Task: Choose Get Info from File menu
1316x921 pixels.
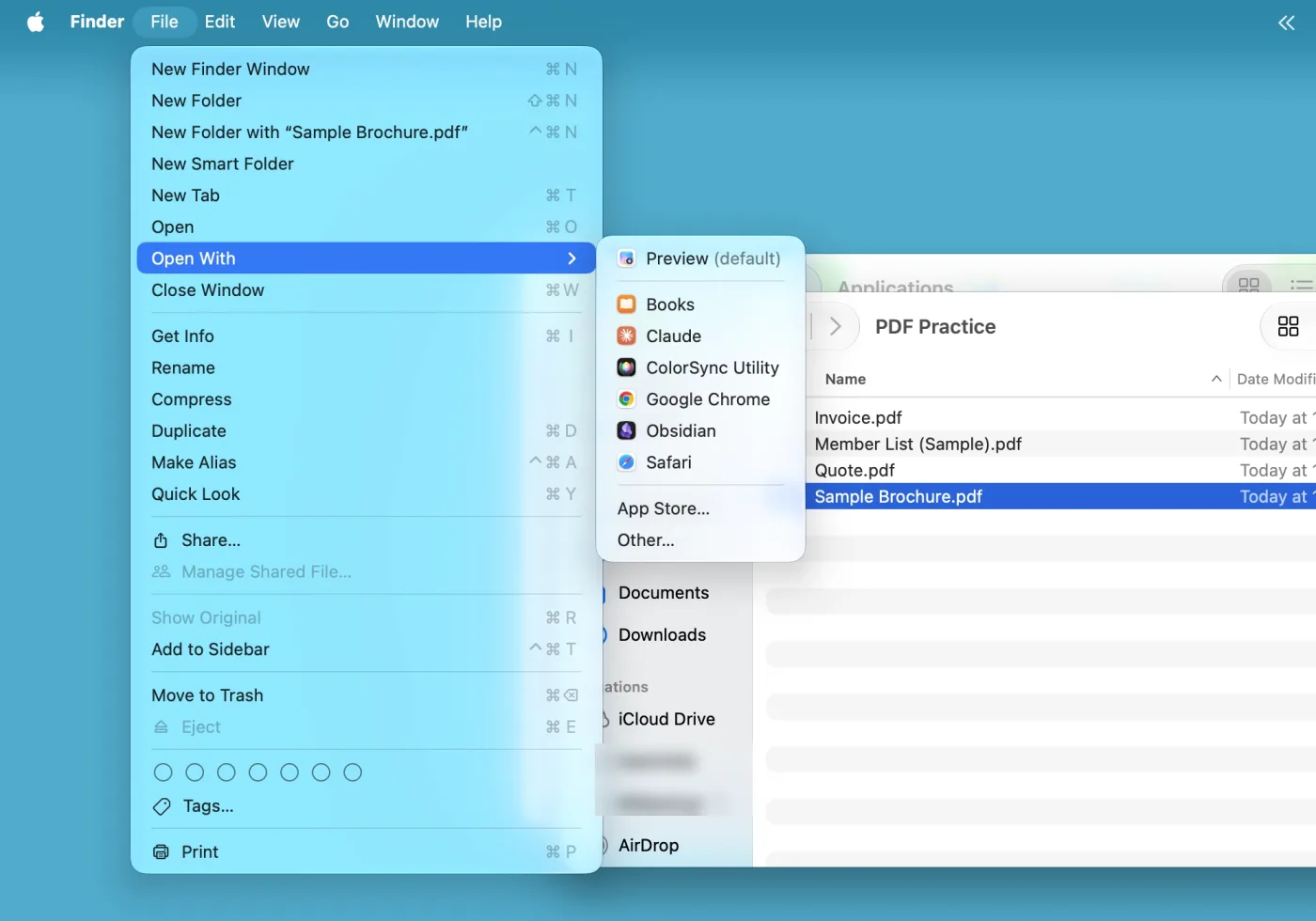Action: pos(366,336)
